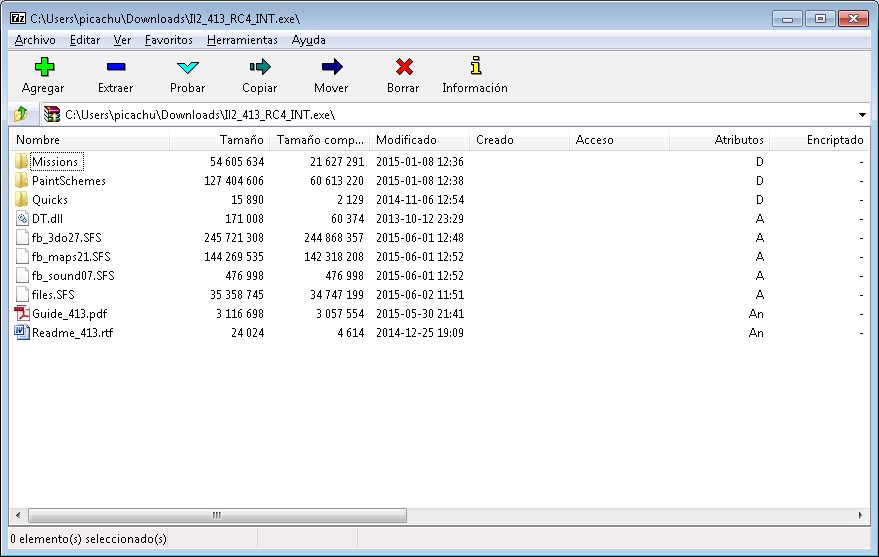This screenshot has height=557, width=879.
Task: Select the Missions folder icon
Action: (x=21, y=161)
